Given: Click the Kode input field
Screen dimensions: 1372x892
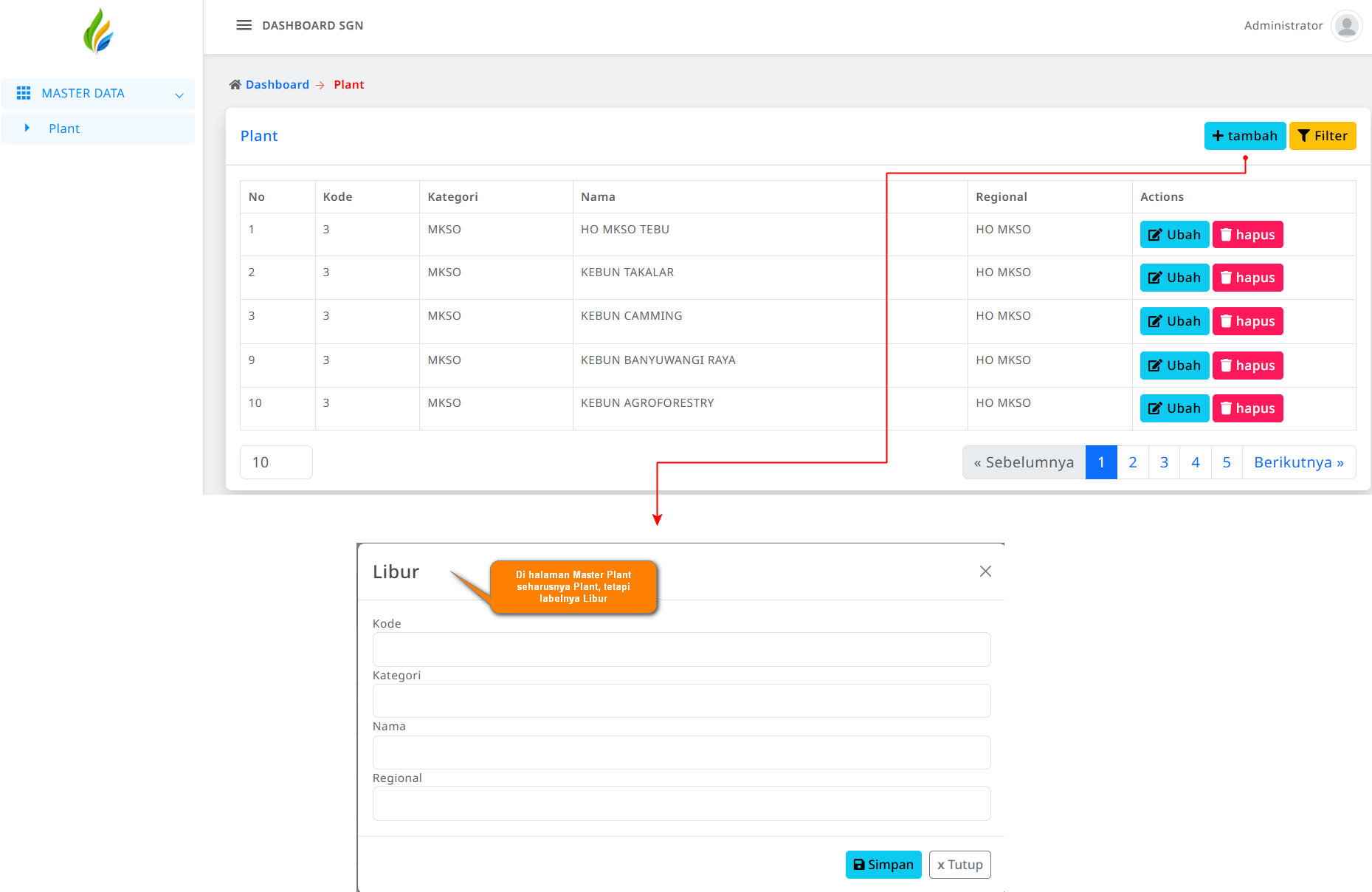Looking at the screenshot, I should click(x=681, y=650).
